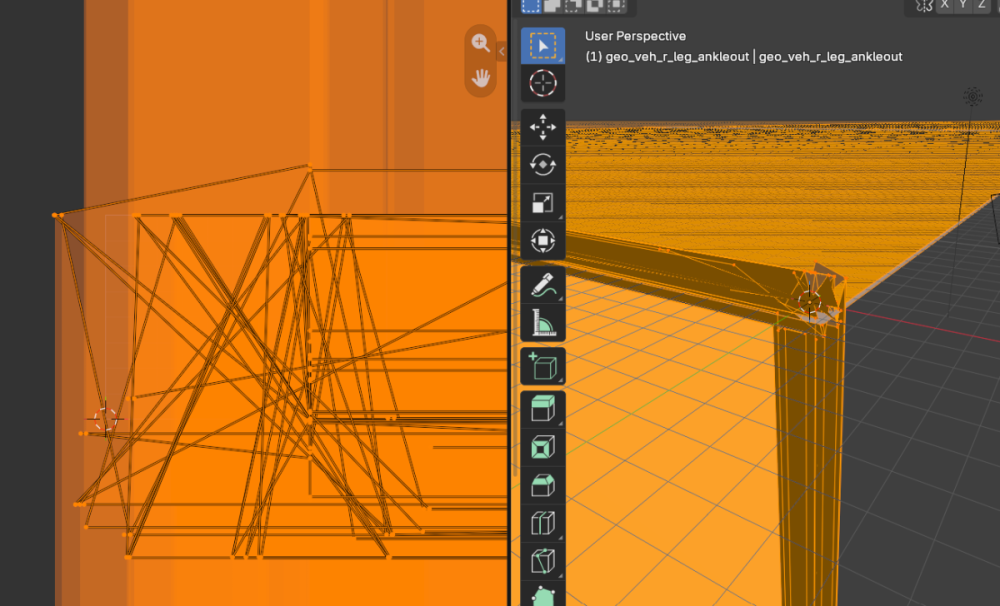Click the 'User Perspective' viewport label
Image resolution: width=1000 pixels, height=606 pixels.
(x=635, y=36)
